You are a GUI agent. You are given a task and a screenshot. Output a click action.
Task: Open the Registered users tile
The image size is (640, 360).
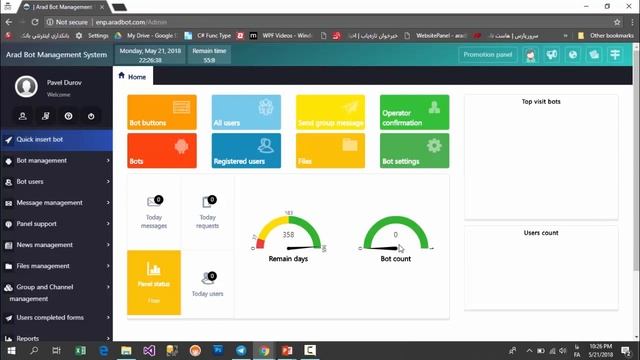246,150
